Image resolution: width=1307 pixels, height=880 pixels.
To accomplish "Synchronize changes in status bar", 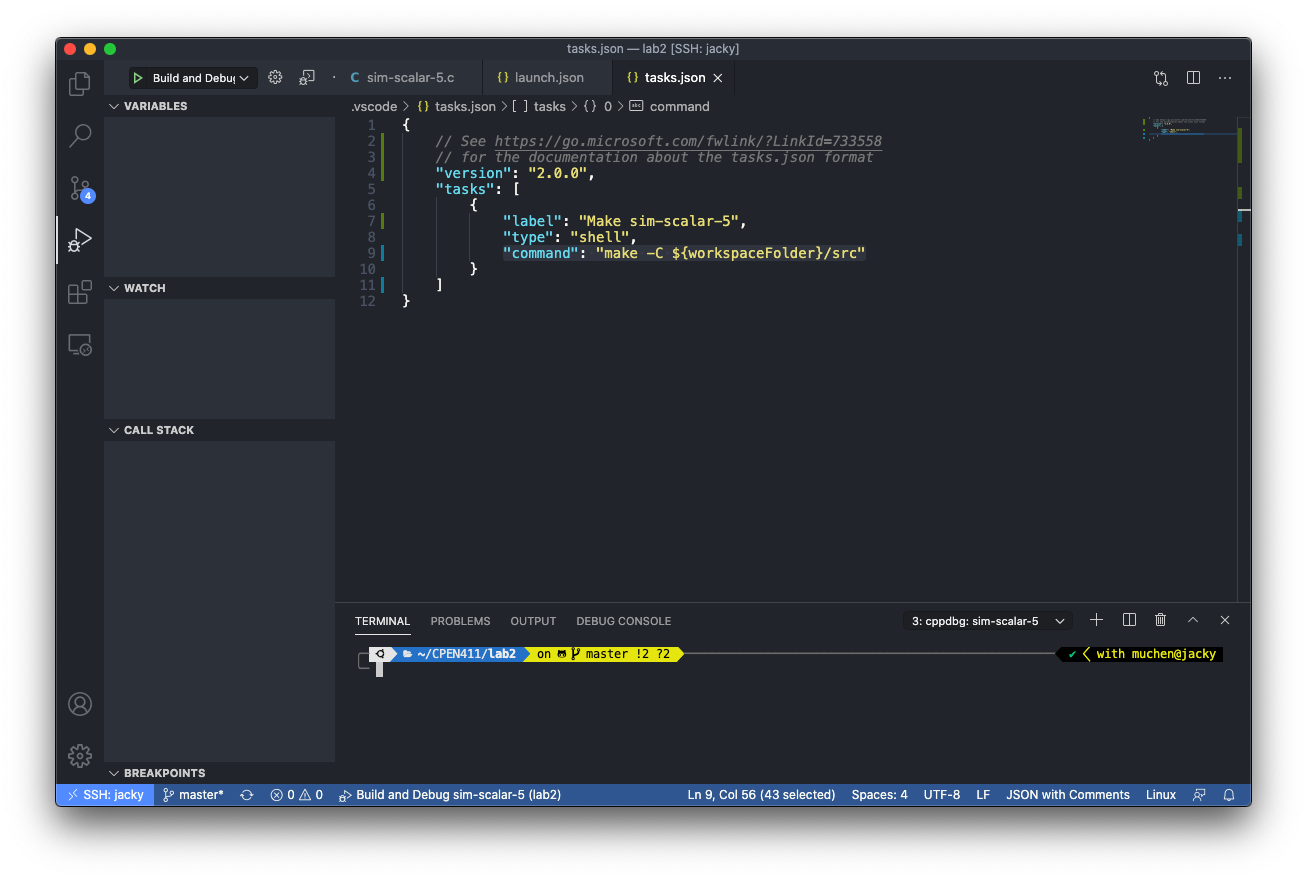I will point(247,795).
